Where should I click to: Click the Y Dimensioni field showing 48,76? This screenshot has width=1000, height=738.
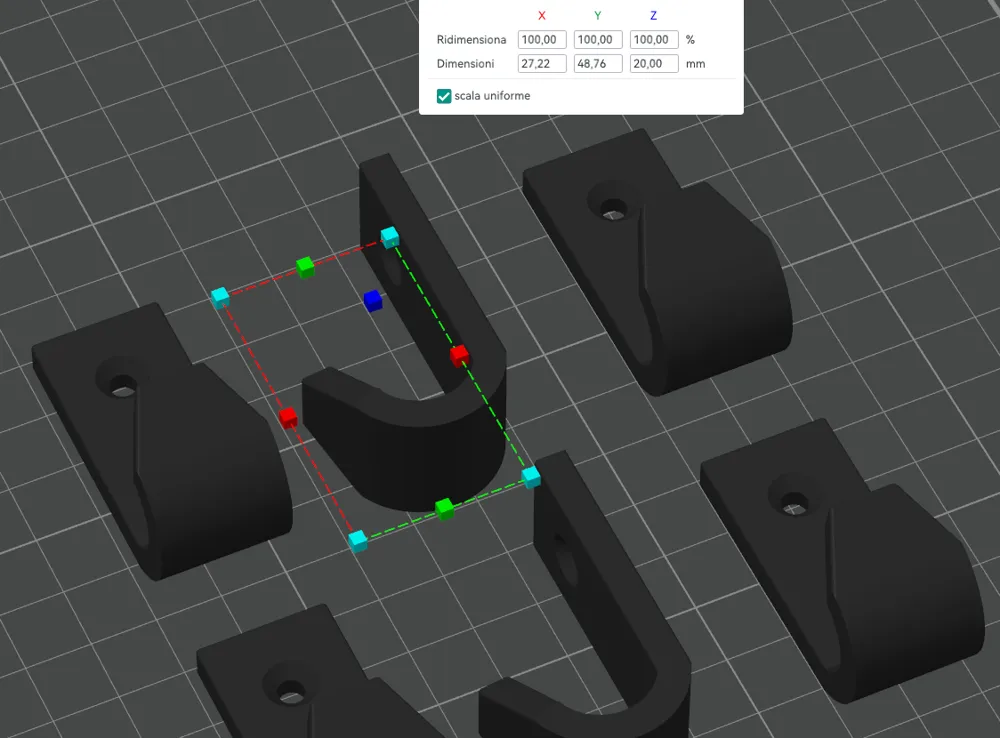[597, 63]
